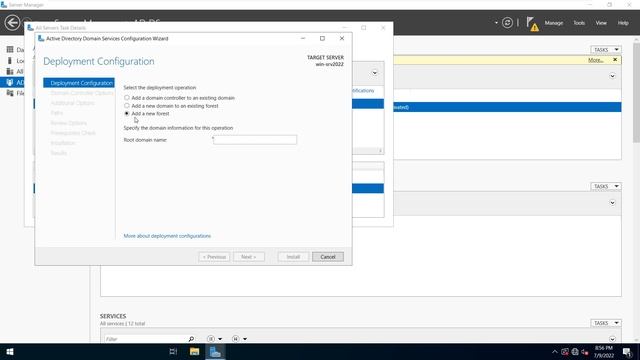Collapse the middle section chevron

coord(612,203)
